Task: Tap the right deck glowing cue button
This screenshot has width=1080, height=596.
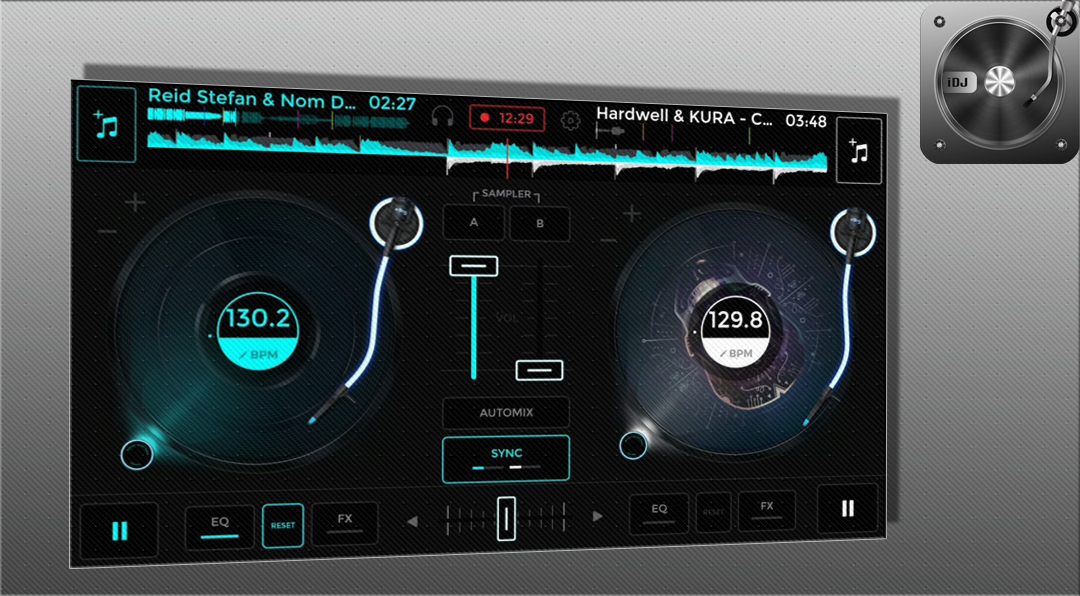Action: 633,446
